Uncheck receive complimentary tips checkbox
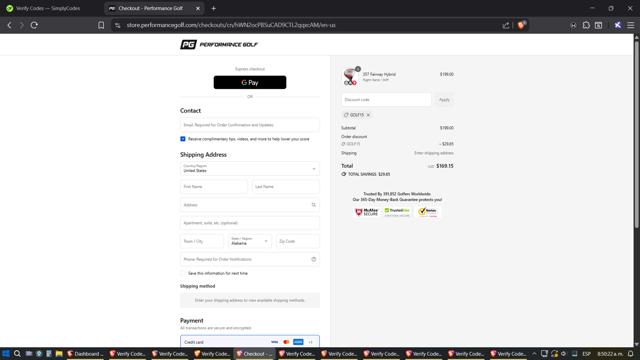640x360 pixels. pos(183,139)
